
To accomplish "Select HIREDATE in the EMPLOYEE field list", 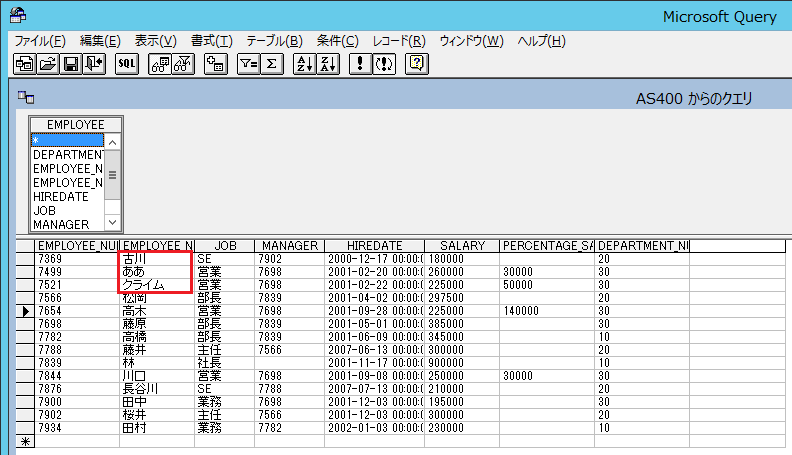I will 60,197.
